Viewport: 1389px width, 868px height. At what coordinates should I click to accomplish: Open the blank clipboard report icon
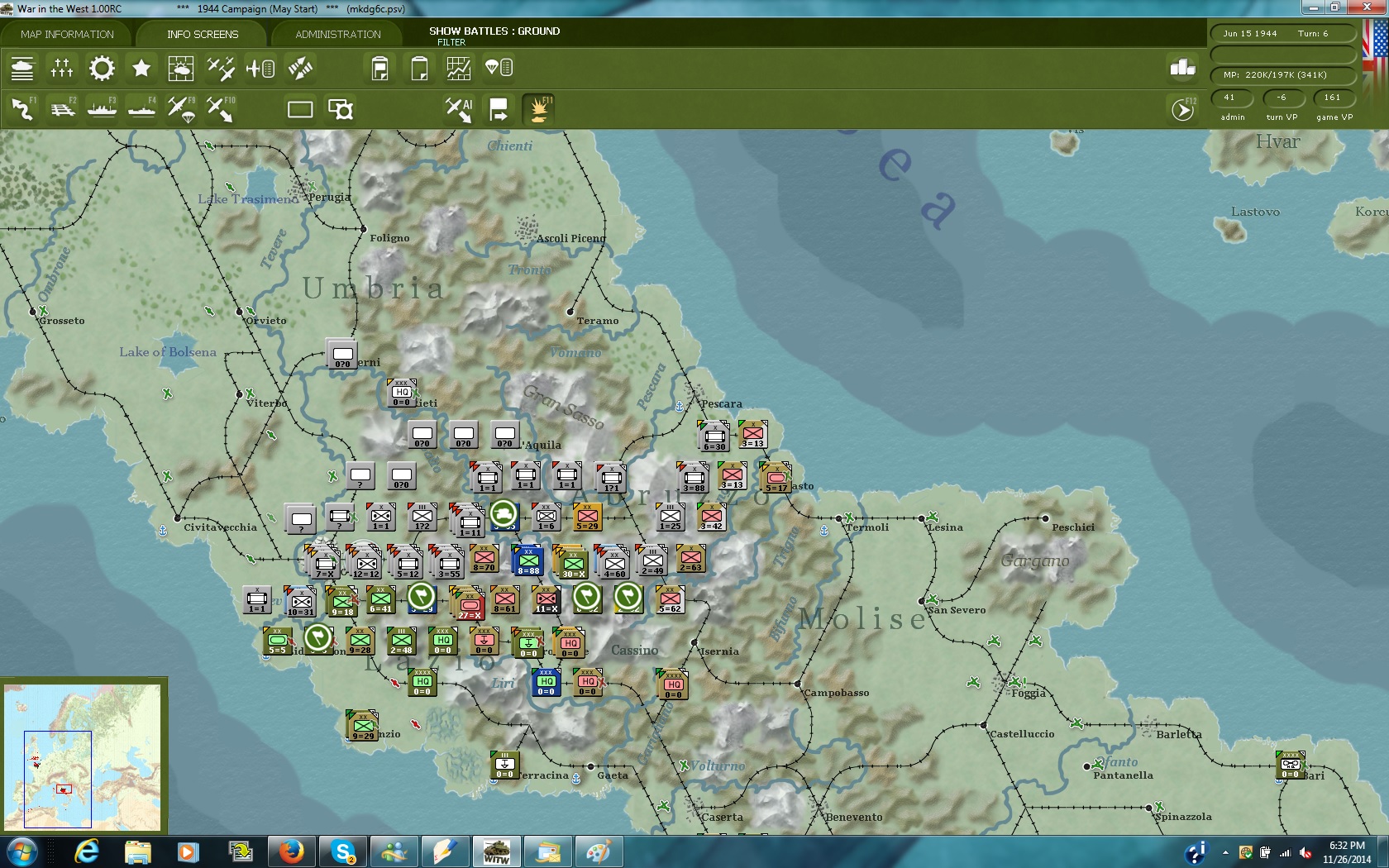click(419, 68)
